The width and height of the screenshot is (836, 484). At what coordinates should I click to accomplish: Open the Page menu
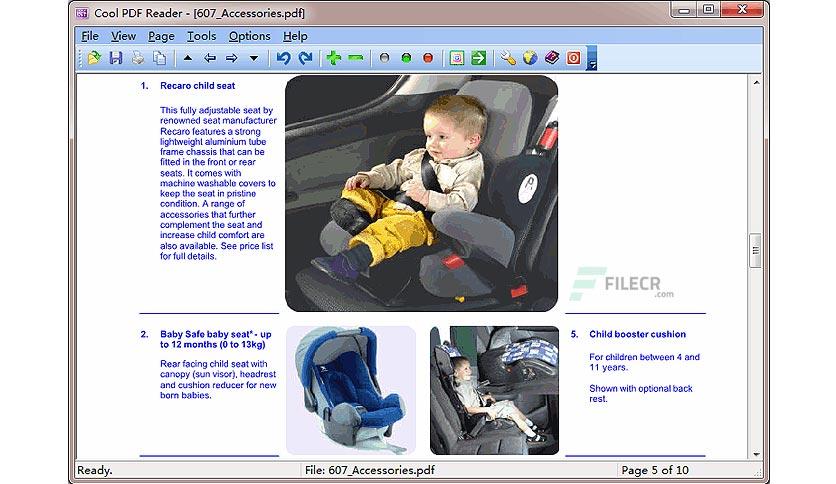[161, 36]
